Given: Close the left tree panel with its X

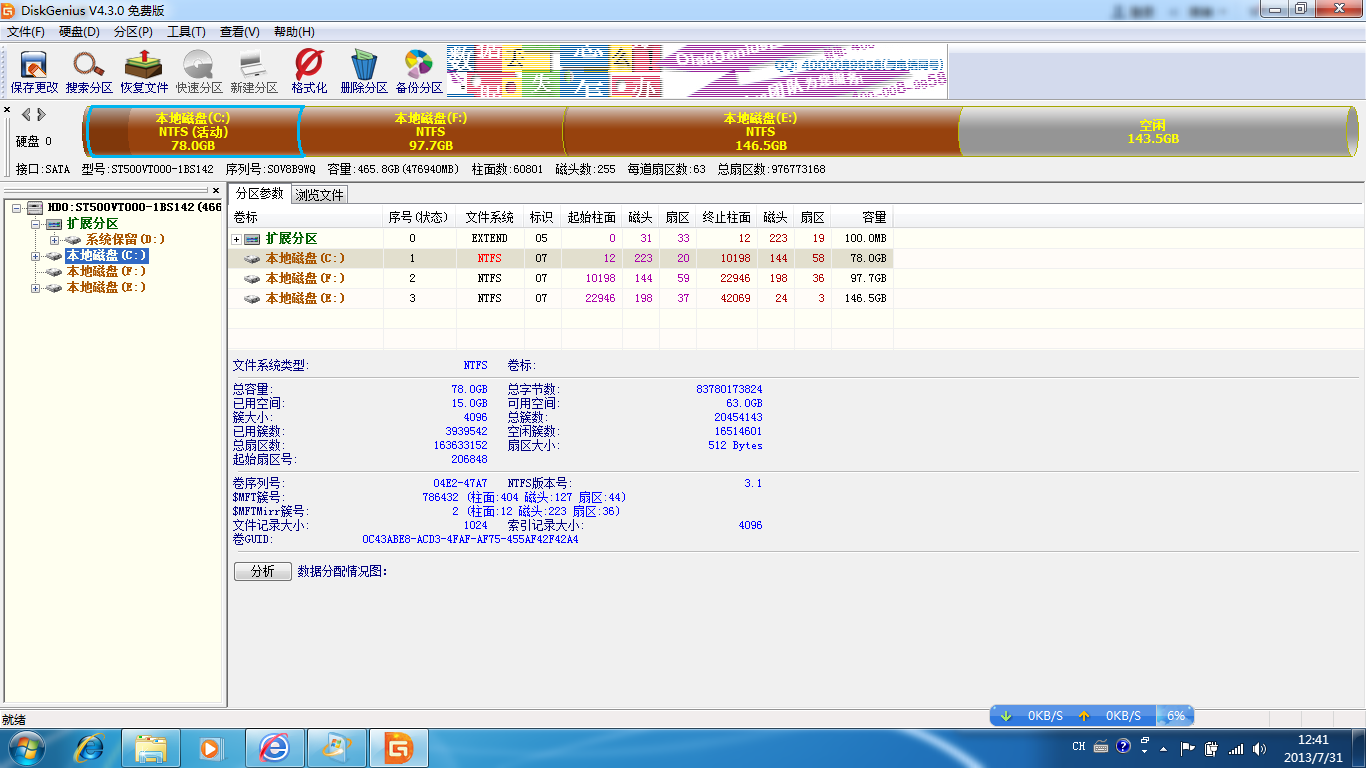Looking at the screenshot, I should coord(216,190).
